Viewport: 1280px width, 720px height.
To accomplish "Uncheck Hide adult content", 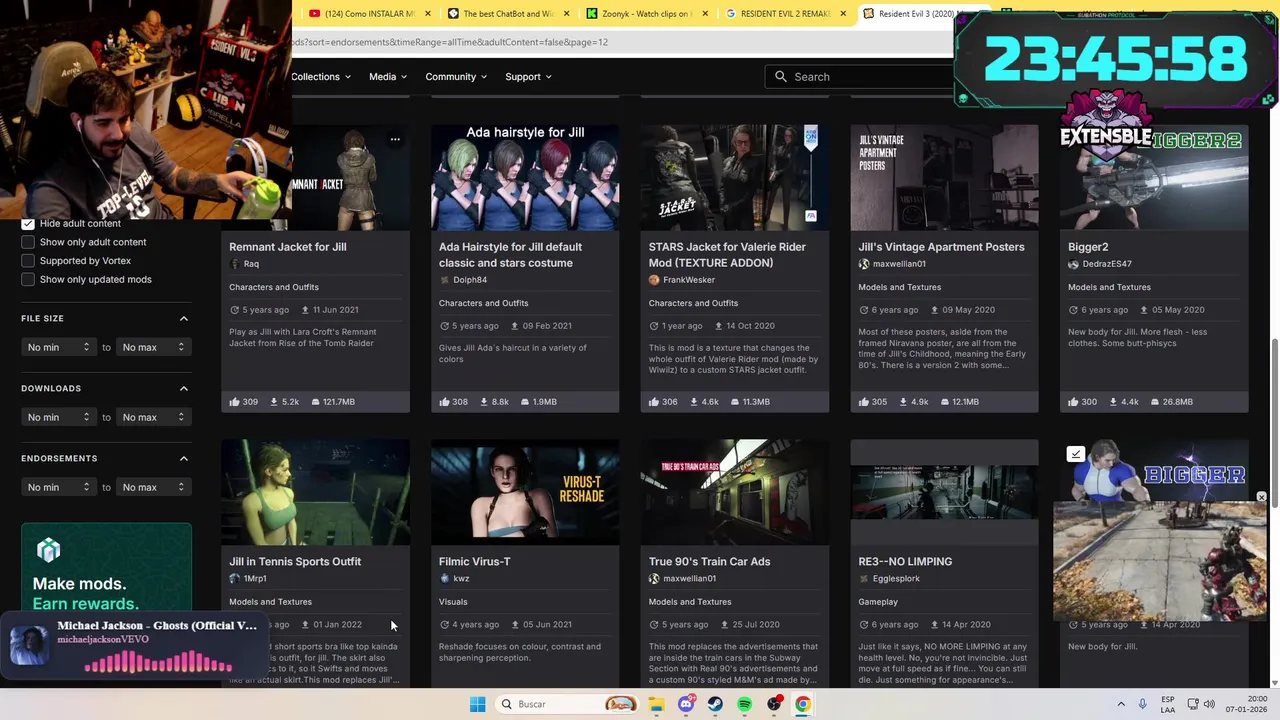I will point(28,223).
